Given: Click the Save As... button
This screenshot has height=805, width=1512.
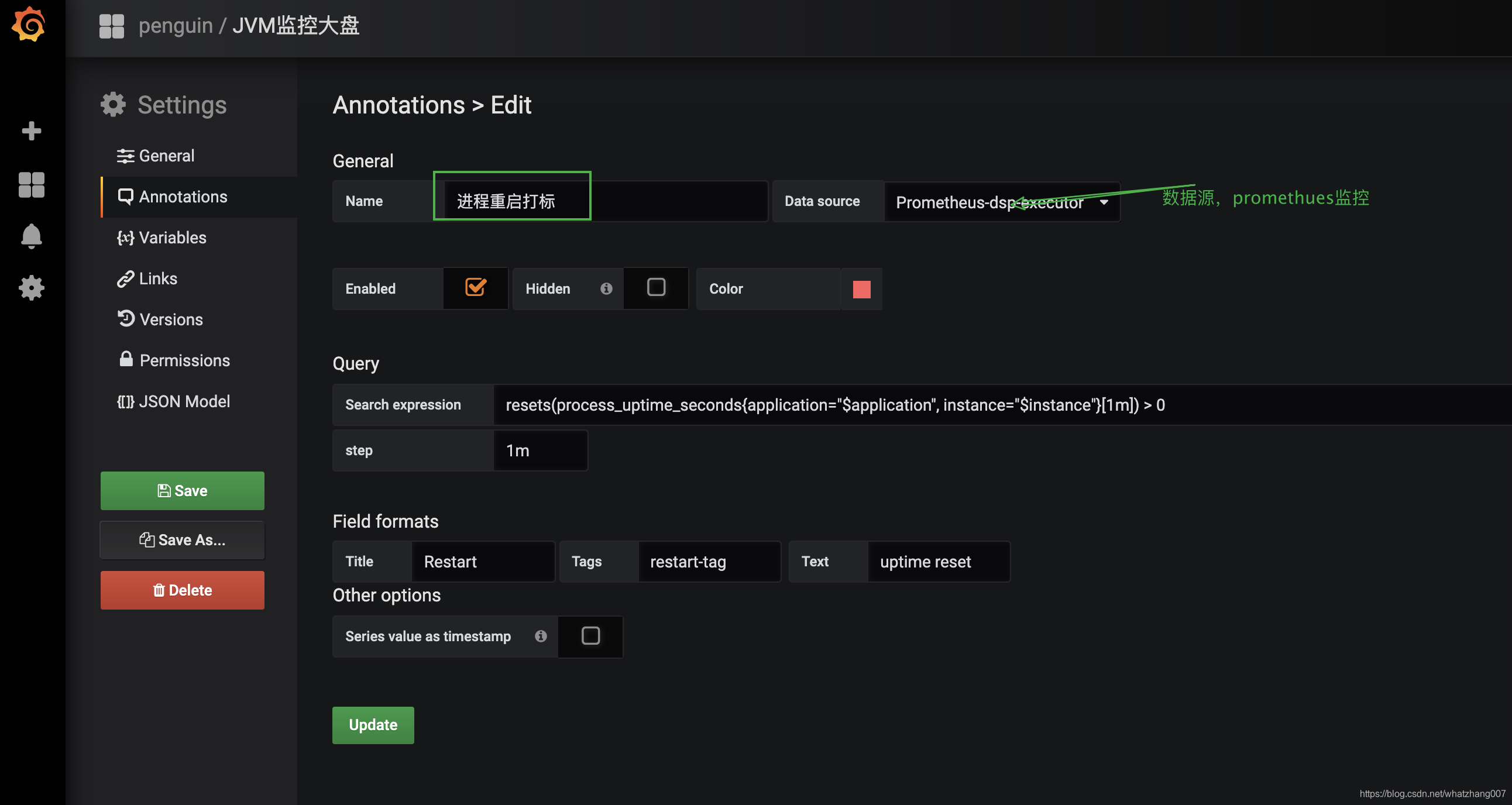Looking at the screenshot, I should point(182,540).
